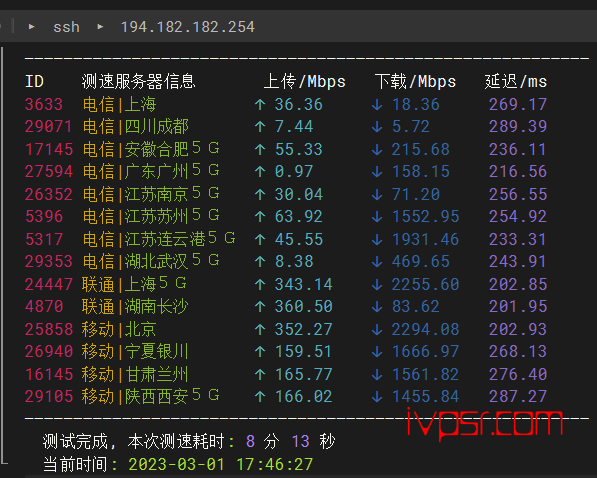Select the 电信|广东广州5G server name
Screen dimensions: 597x478
click(x=151, y=171)
